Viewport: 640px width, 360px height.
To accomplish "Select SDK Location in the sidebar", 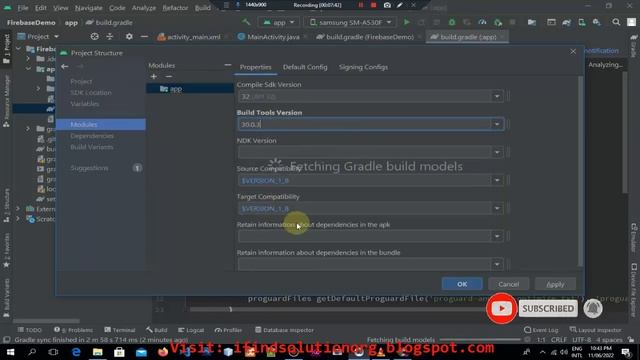I will (x=91, y=93).
